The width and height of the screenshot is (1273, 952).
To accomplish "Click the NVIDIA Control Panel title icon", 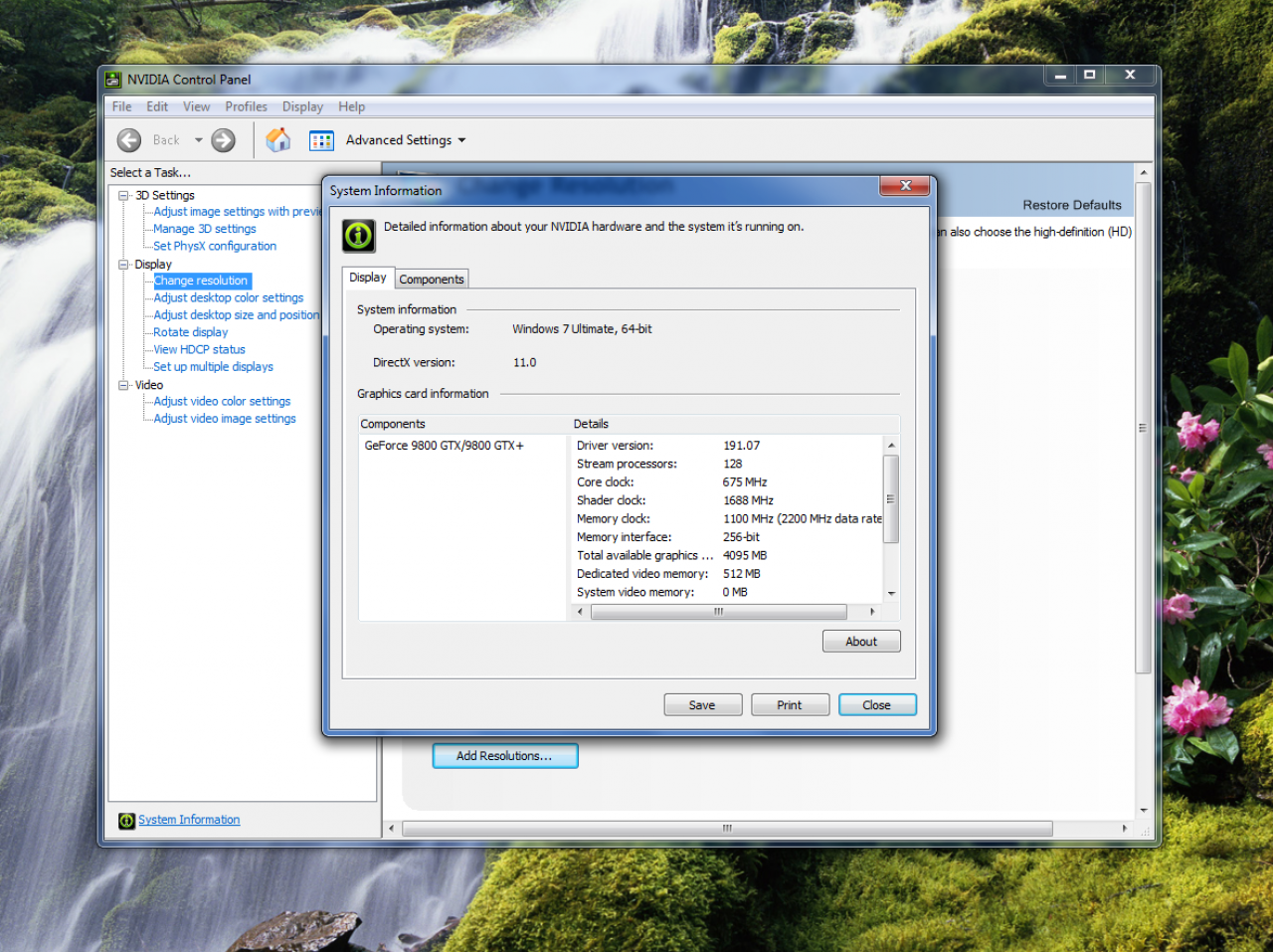I will coord(113,80).
